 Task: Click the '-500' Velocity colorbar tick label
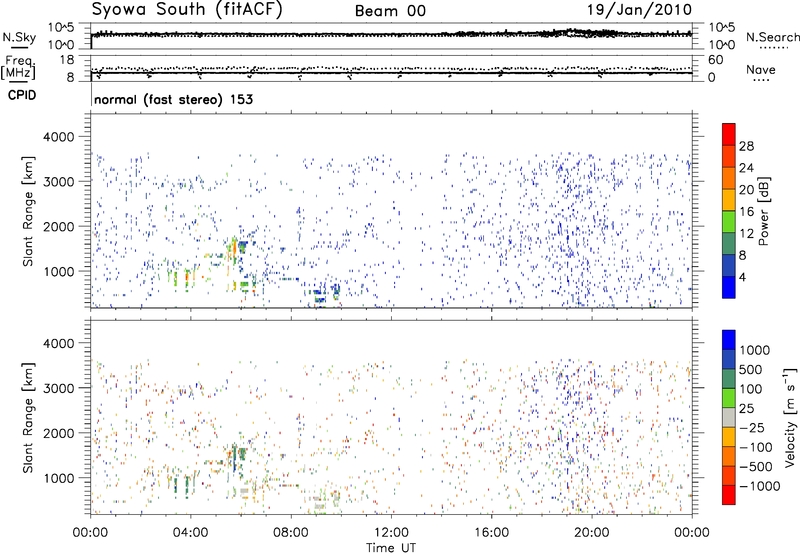[756, 467]
